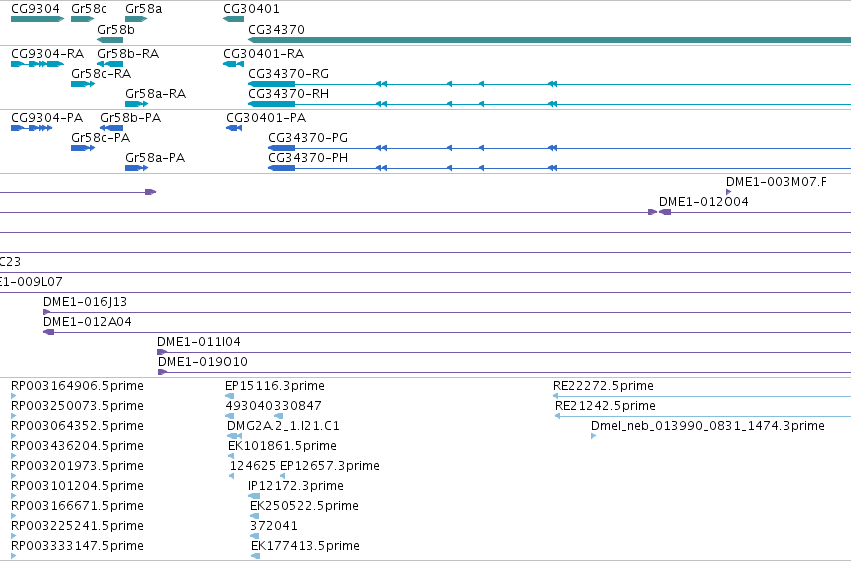Click the EP15116.3prime EST label
This screenshot has height=561, width=851.
275,386
